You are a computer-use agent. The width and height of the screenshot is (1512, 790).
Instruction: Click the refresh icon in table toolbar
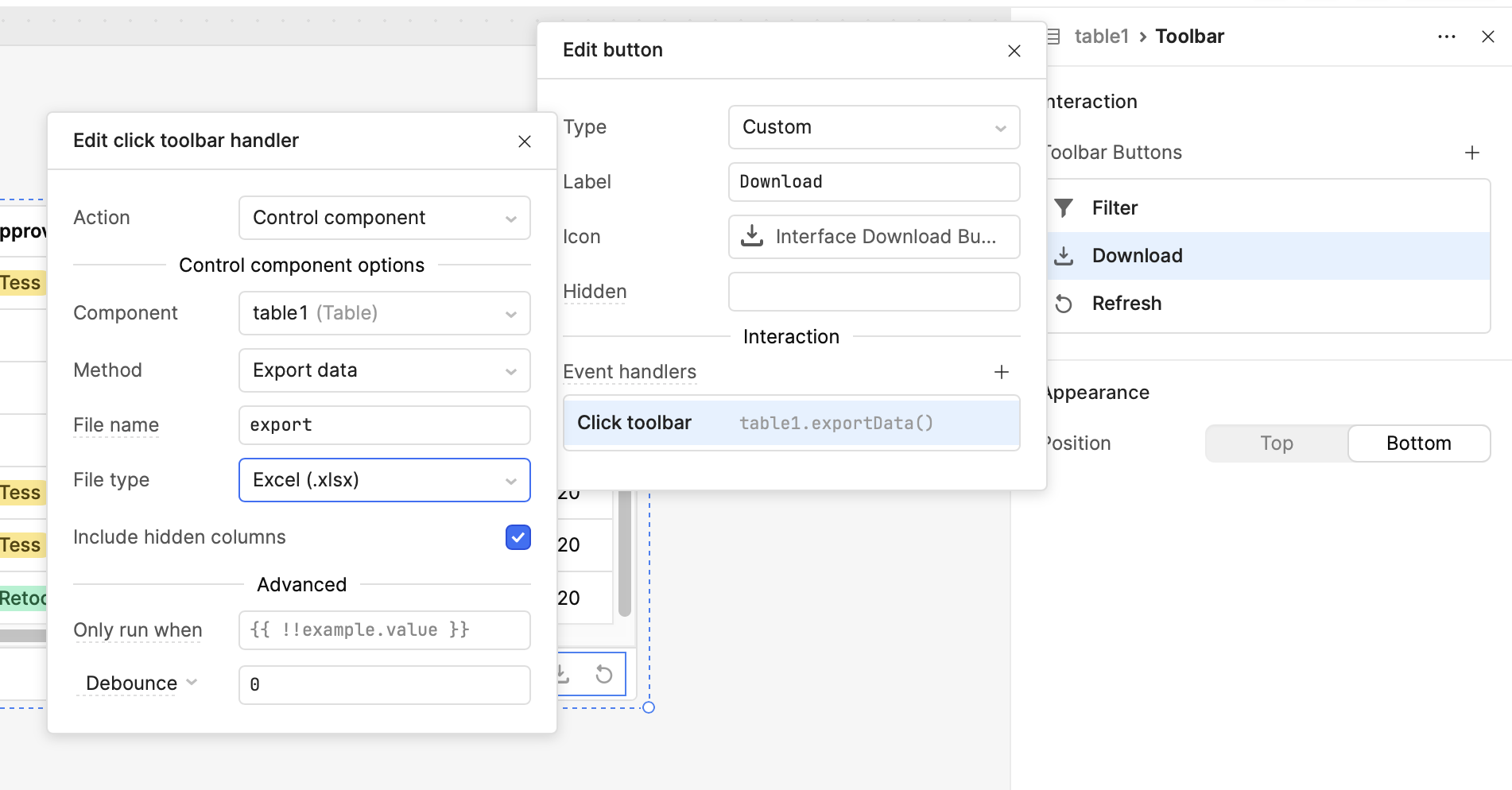click(x=604, y=675)
